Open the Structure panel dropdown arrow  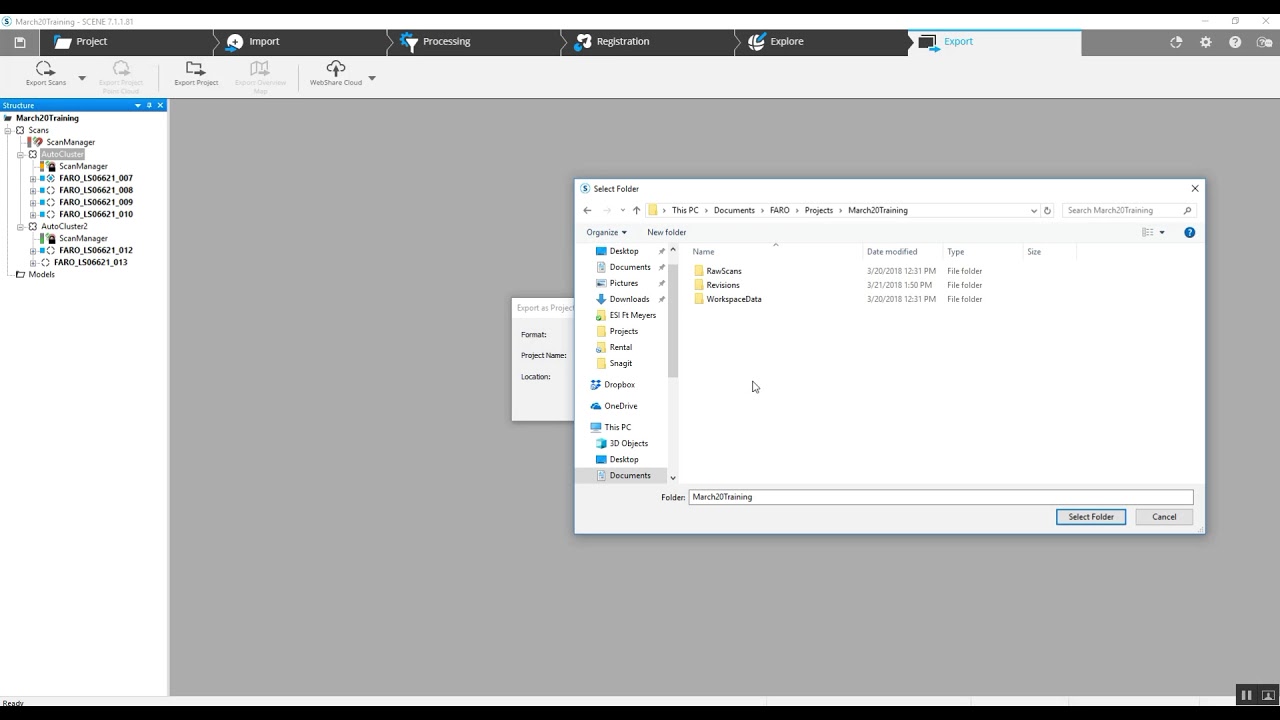tap(138, 105)
